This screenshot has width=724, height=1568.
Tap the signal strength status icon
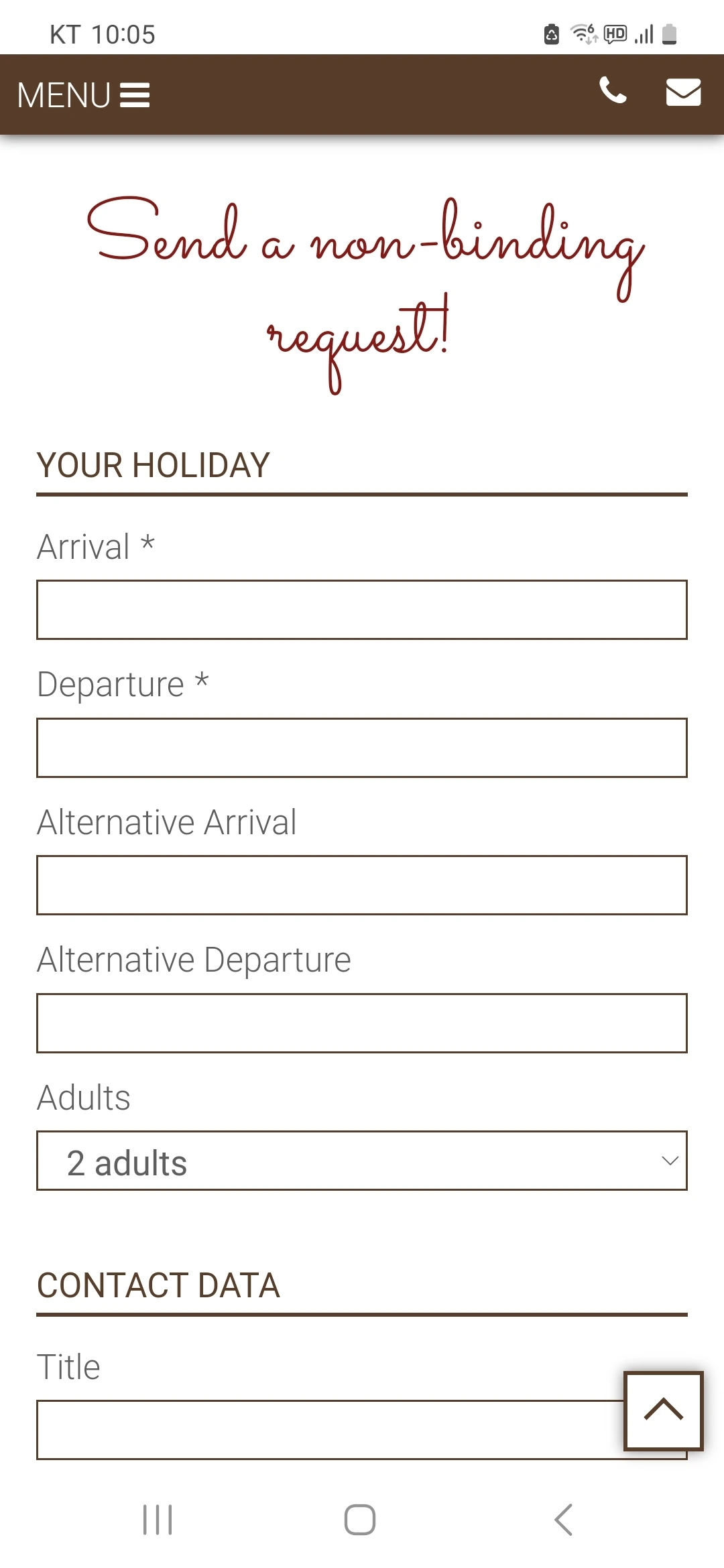point(644,34)
